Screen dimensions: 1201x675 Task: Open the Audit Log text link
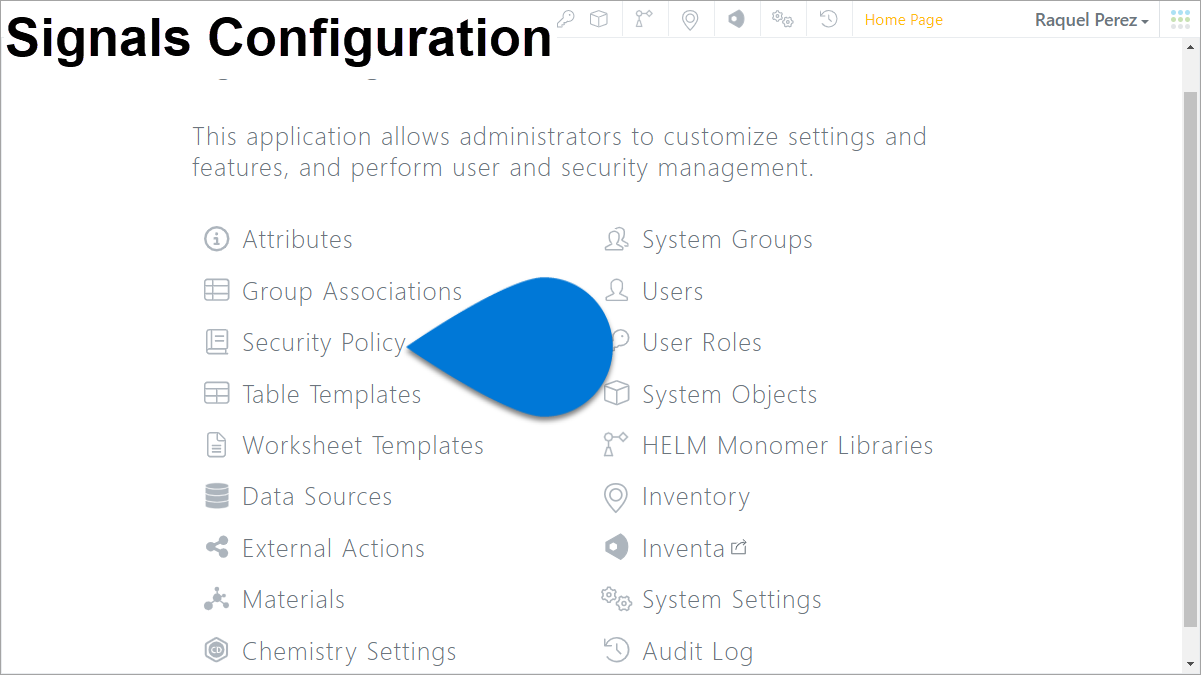[697, 652]
